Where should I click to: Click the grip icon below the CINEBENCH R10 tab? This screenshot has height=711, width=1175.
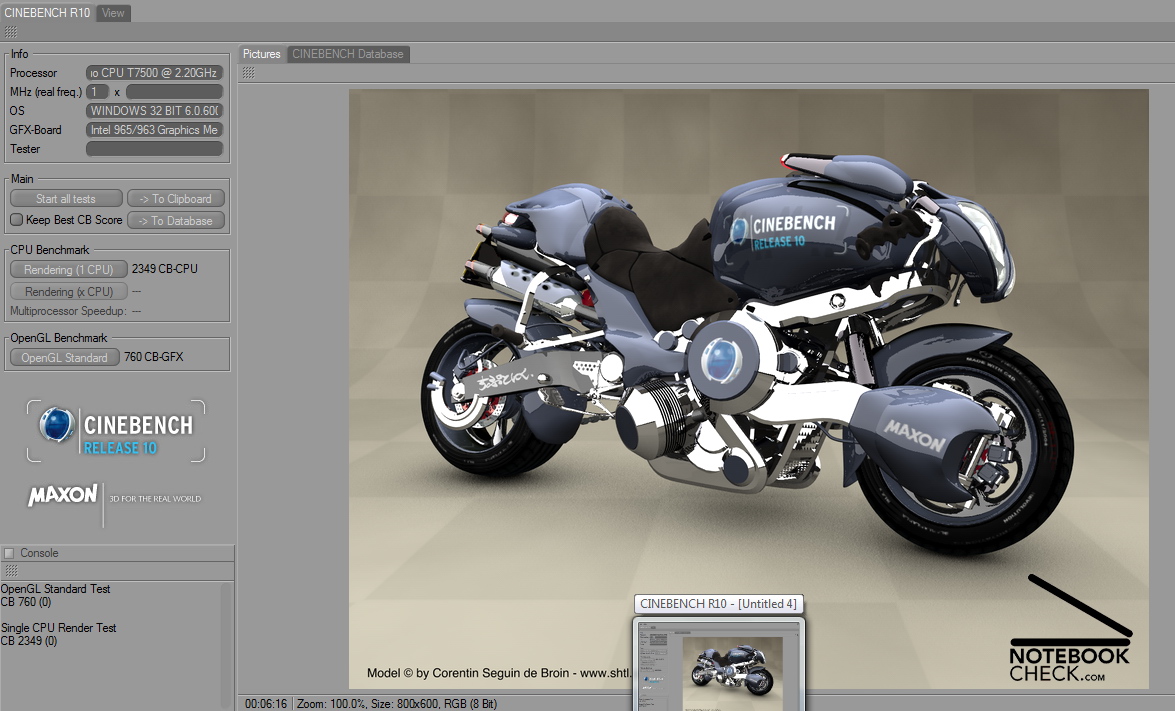pyautogui.click(x=10, y=32)
